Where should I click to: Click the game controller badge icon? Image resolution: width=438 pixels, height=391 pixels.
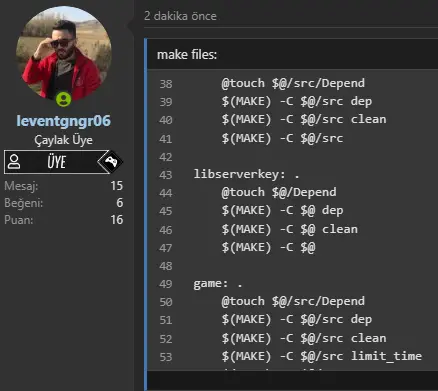(x=111, y=162)
